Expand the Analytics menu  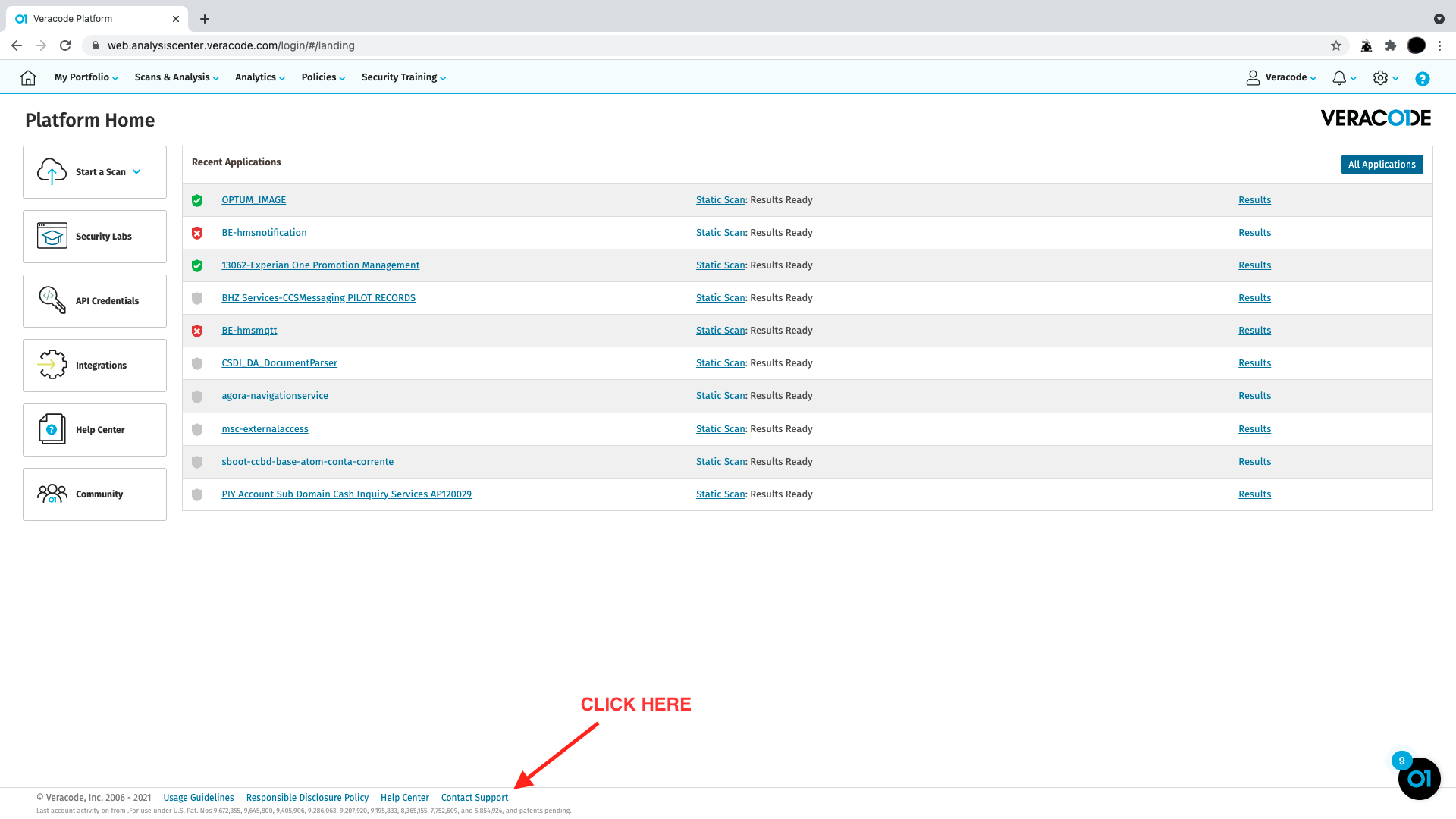[260, 77]
